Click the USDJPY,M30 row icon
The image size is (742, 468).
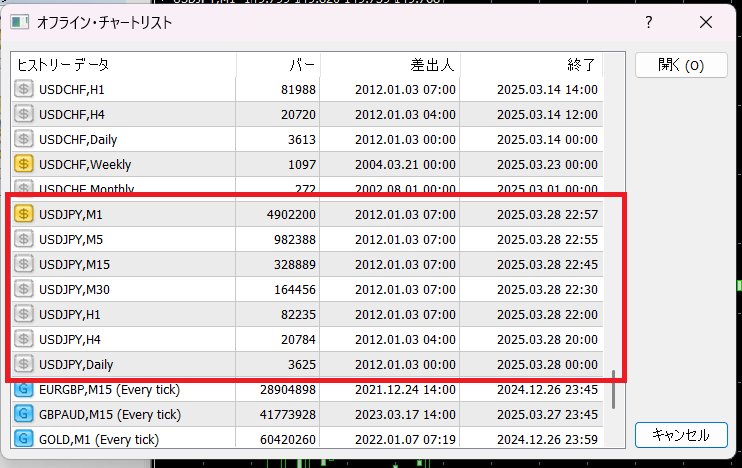(x=23, y=289)
